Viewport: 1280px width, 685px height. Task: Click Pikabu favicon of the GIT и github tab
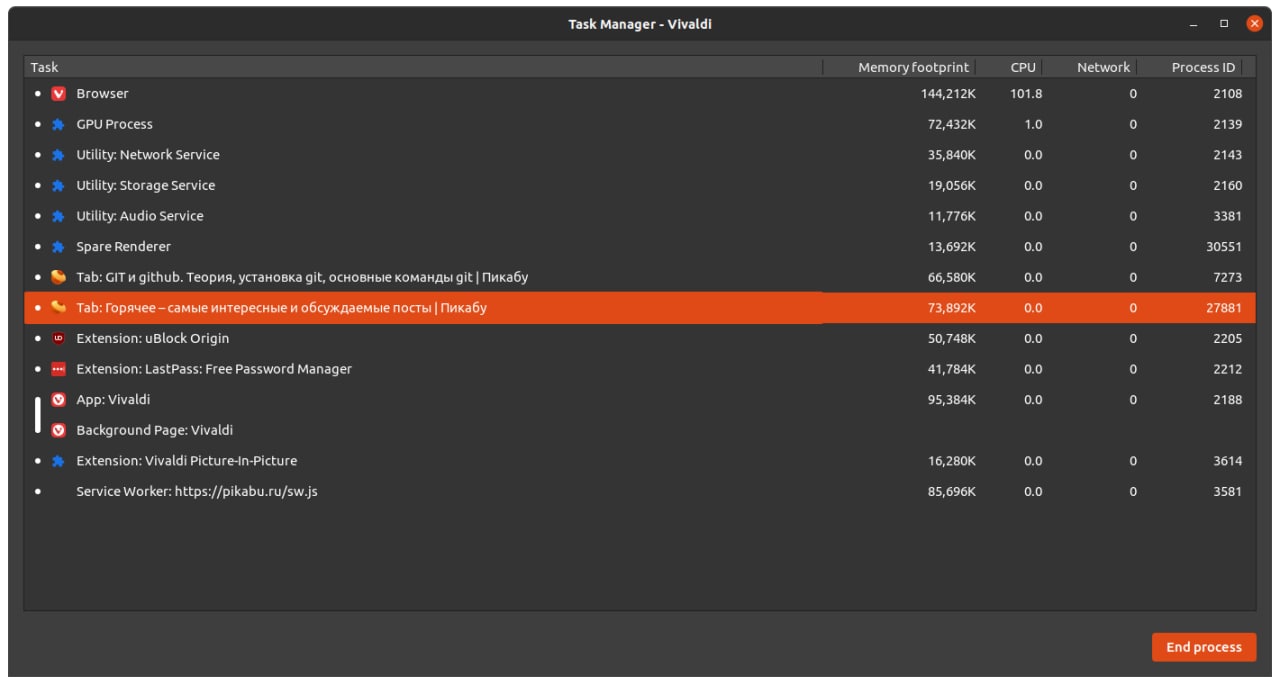tap(58, 277)
